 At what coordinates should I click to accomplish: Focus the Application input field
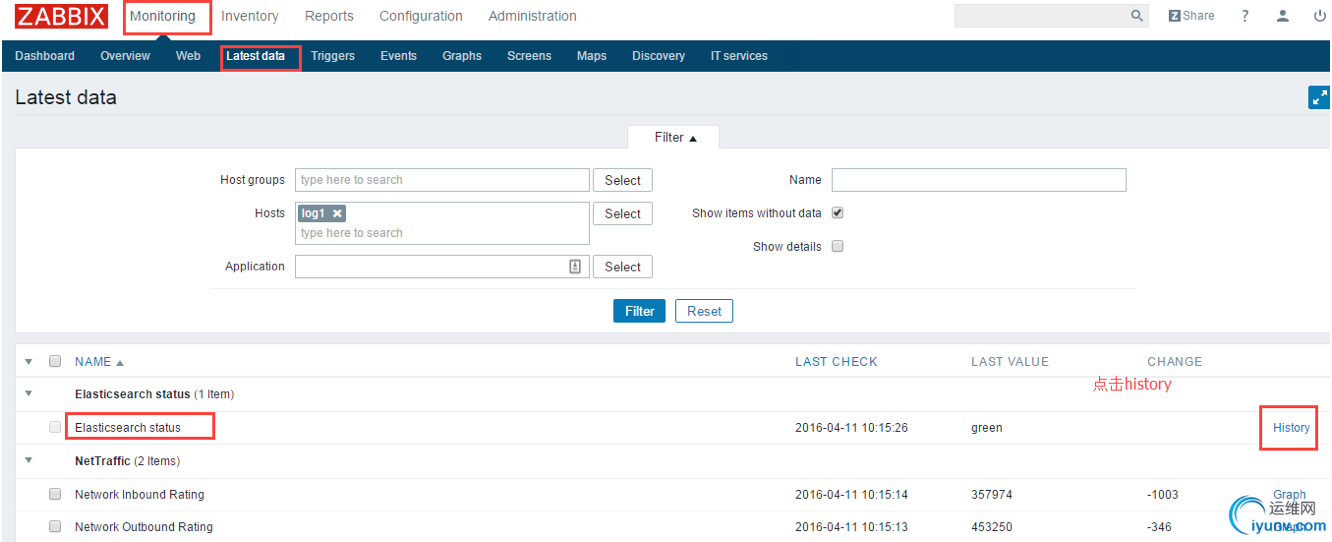442,266
